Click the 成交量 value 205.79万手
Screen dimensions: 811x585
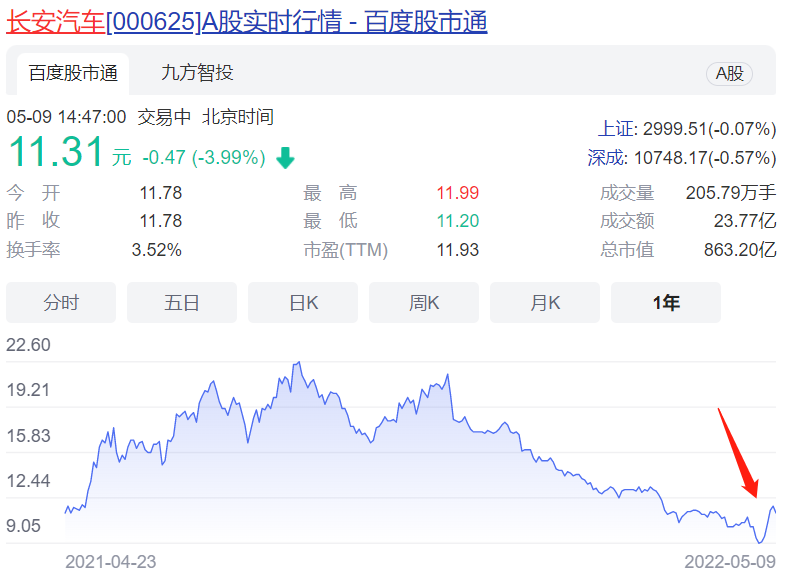tap(731, 193)
